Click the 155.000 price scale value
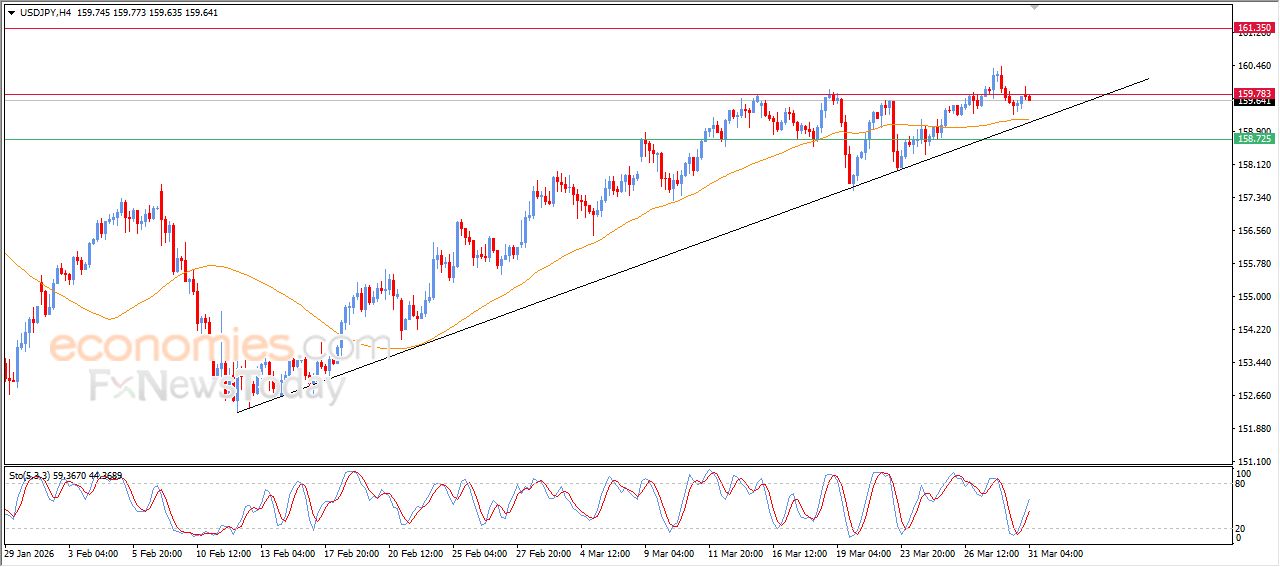This screenshot has width=1280, height=567. (1254, 297)
